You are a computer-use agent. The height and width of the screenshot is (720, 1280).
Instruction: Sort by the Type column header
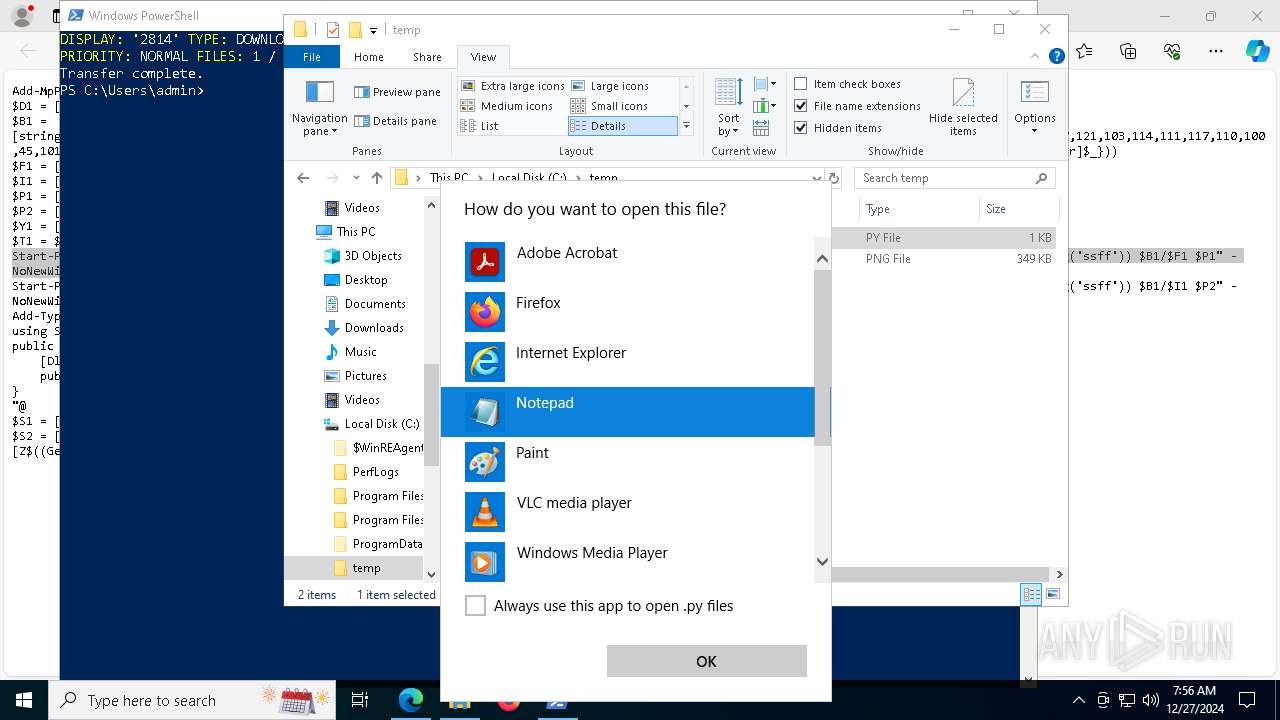920,209
